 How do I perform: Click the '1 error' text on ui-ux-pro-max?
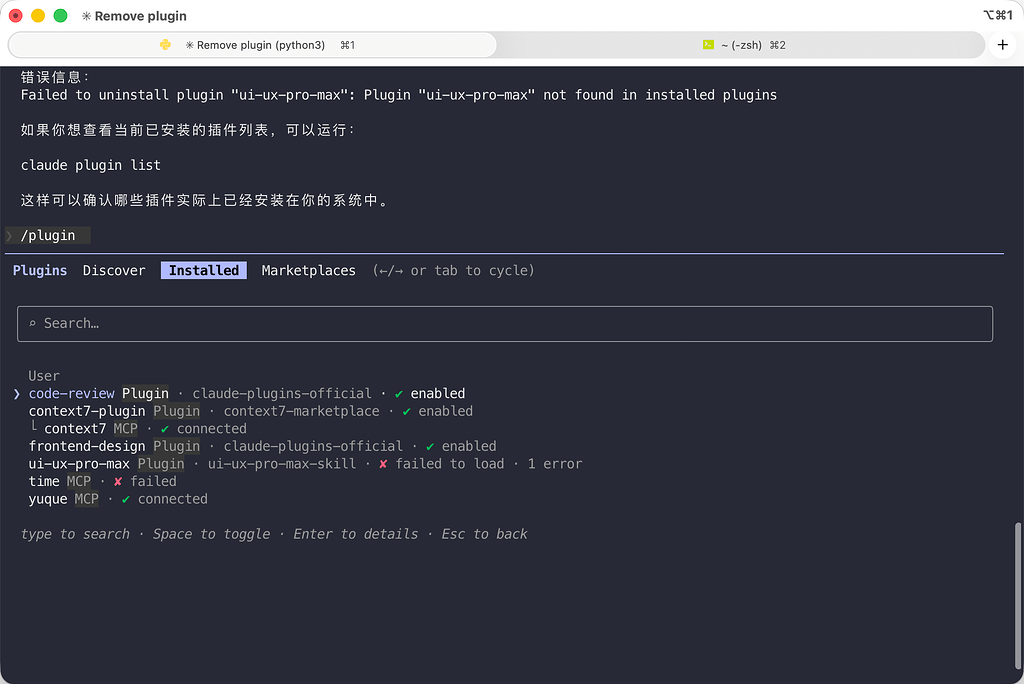click(x=555, y=464)
